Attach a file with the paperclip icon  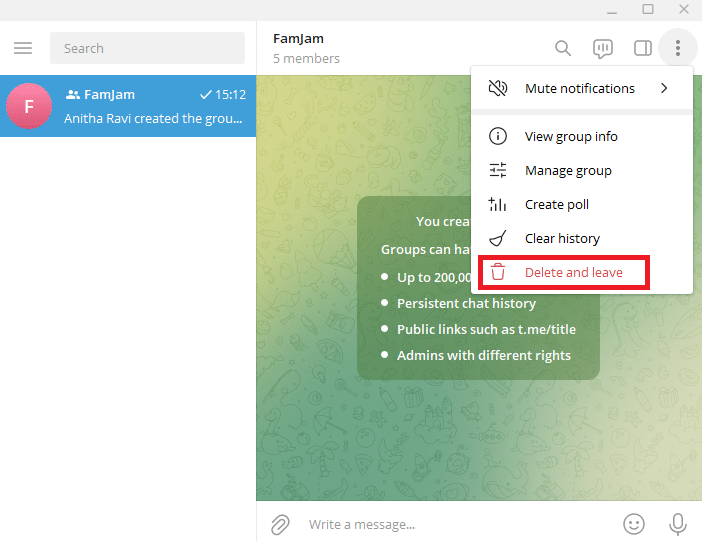pos(280,524)
